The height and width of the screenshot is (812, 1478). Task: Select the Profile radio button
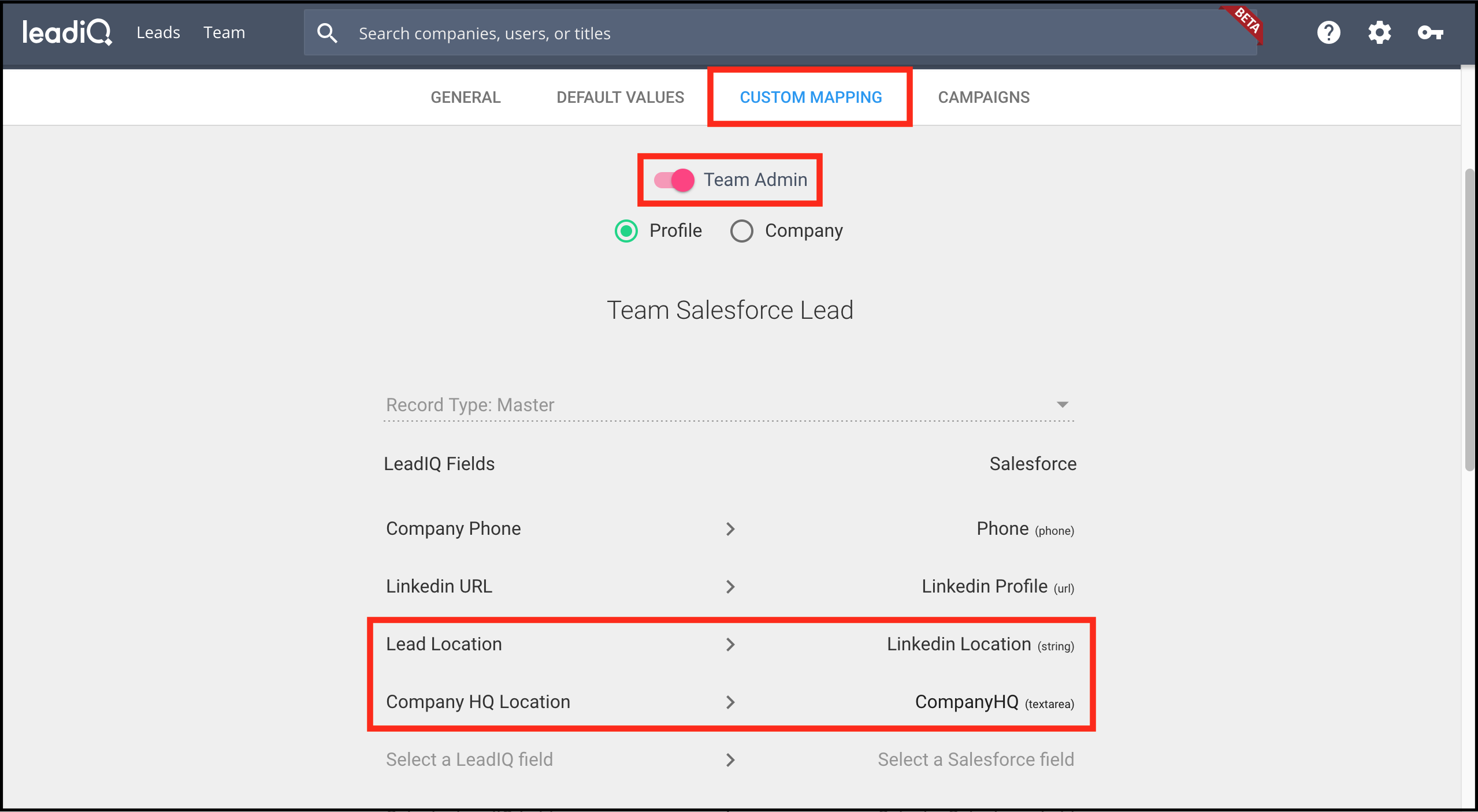(x=626, y=231)
